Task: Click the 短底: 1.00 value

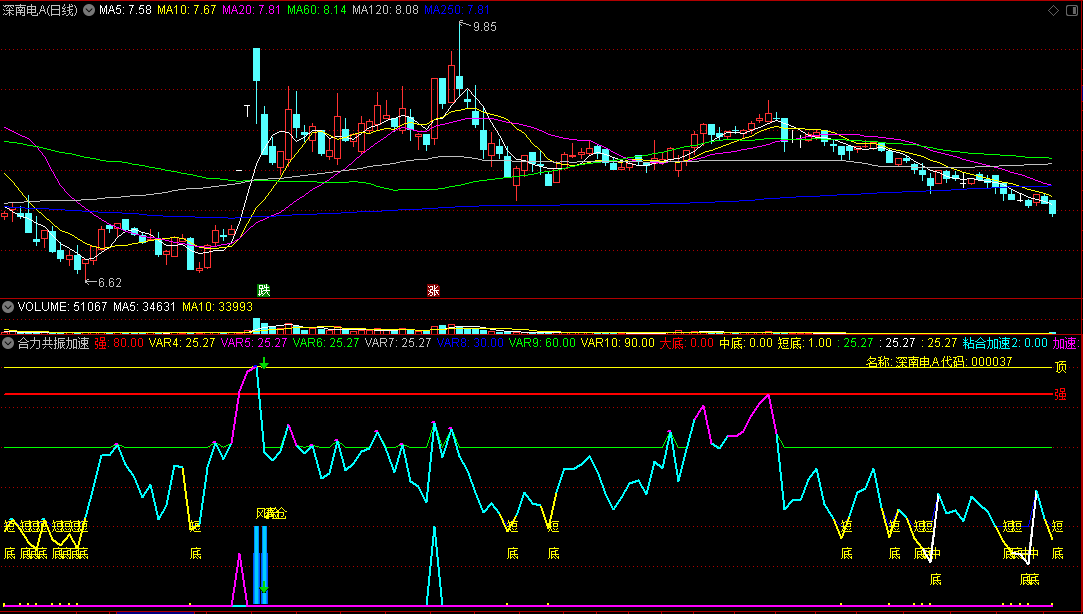Action: click(805, 343)
